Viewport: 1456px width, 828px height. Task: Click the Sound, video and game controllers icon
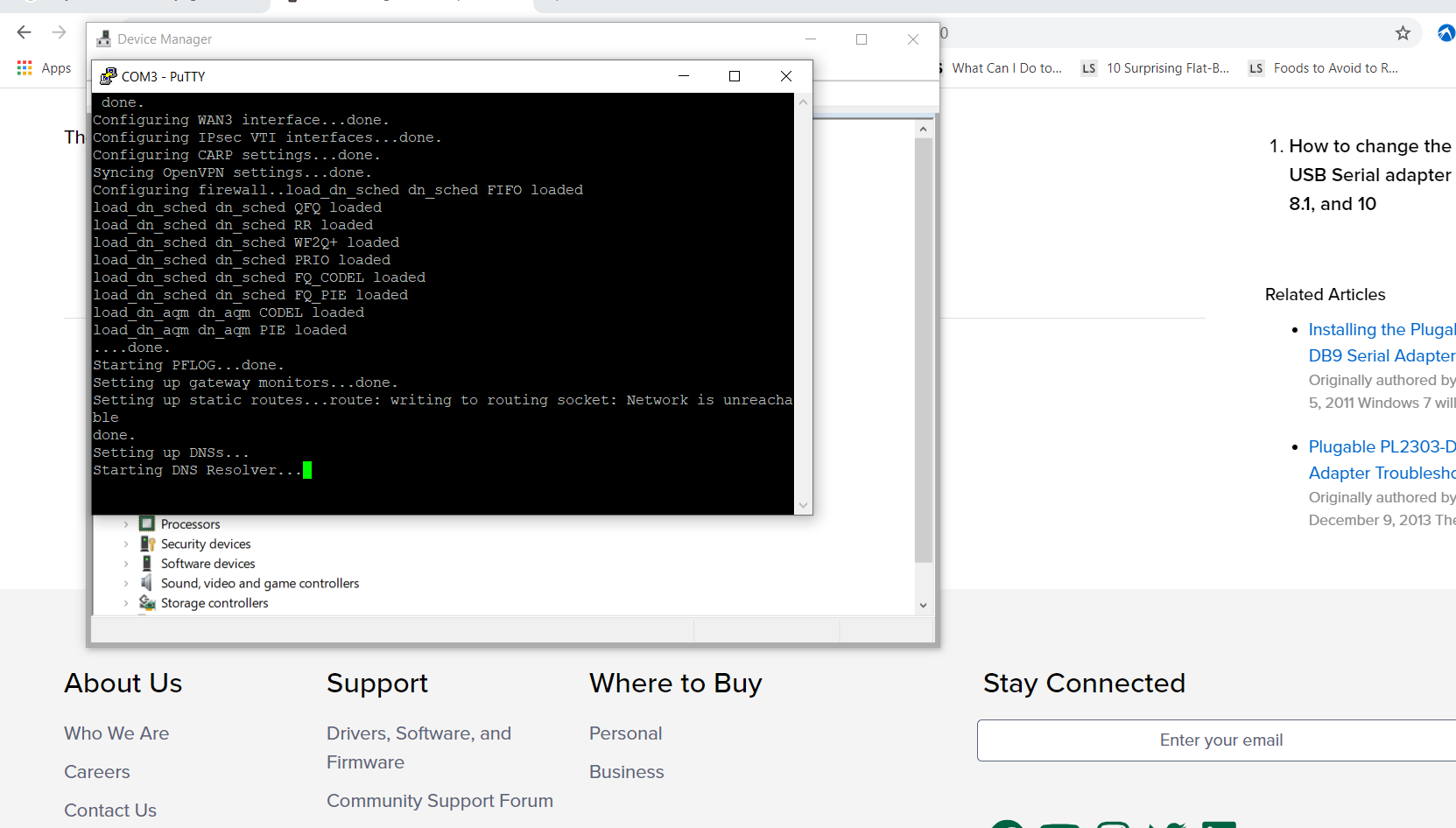tap(147, 583)
